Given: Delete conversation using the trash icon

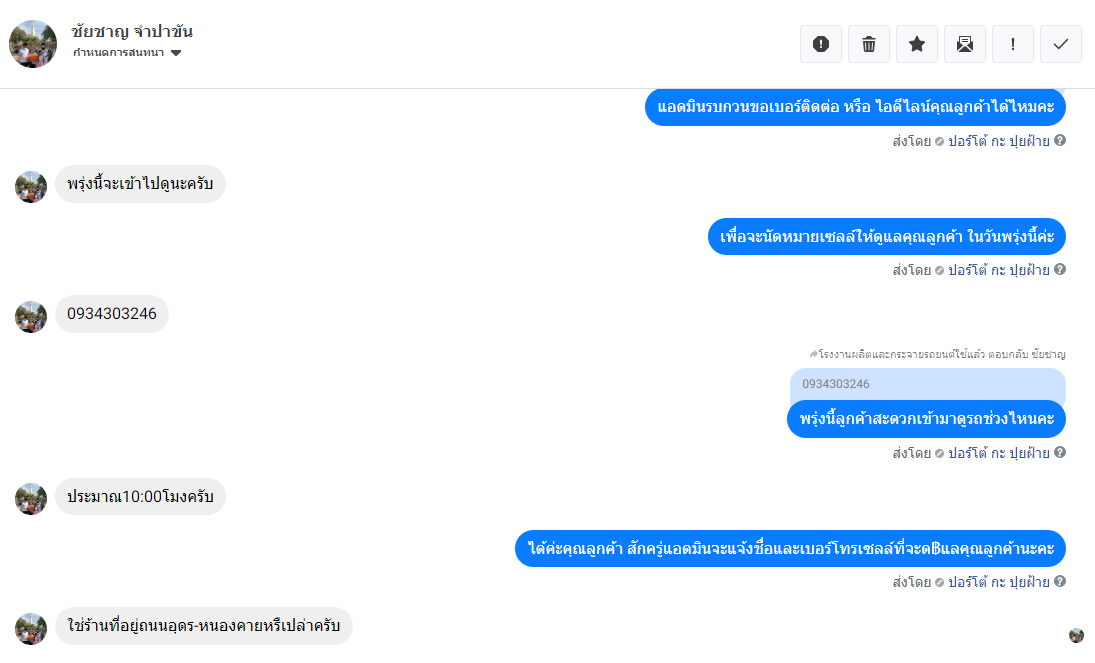Looking at the screenshot, I should click(869, 44).
